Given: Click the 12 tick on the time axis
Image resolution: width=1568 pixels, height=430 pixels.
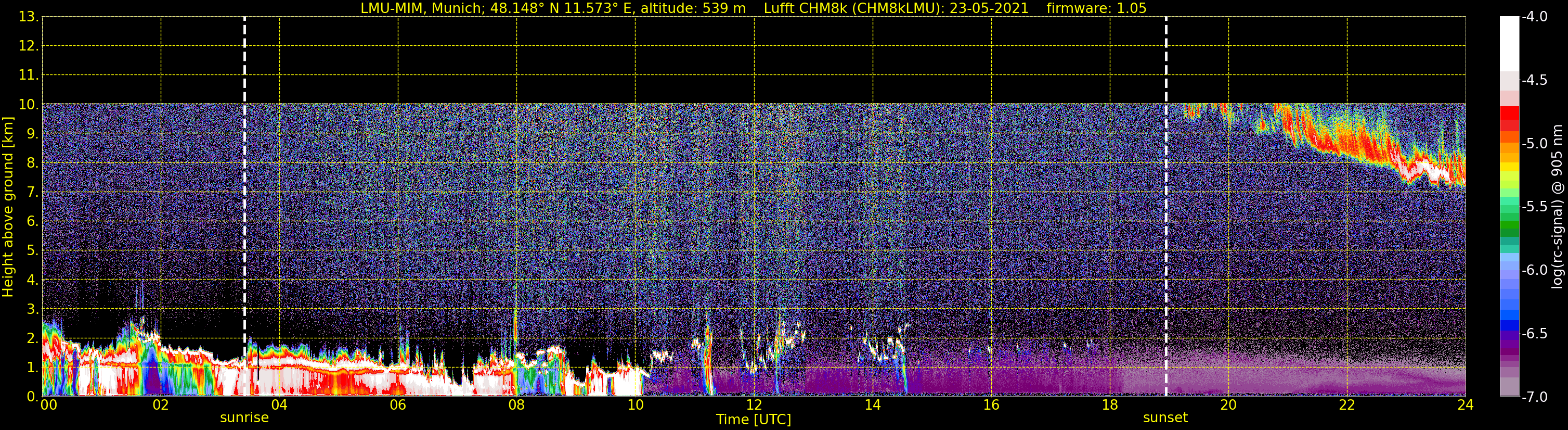Looking at the screenshot, I should click(x=754, y=406).
